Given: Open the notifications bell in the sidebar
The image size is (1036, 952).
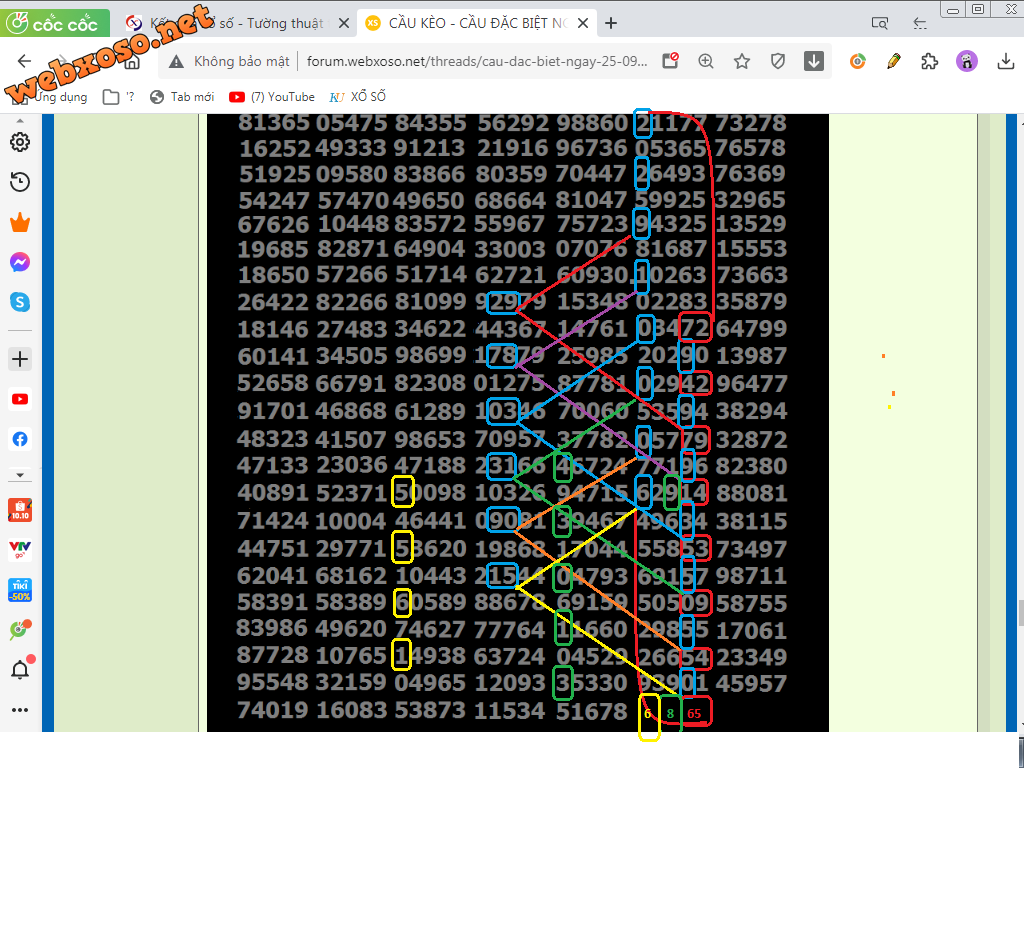Looking at the screenshot, I should pos(20,669).
